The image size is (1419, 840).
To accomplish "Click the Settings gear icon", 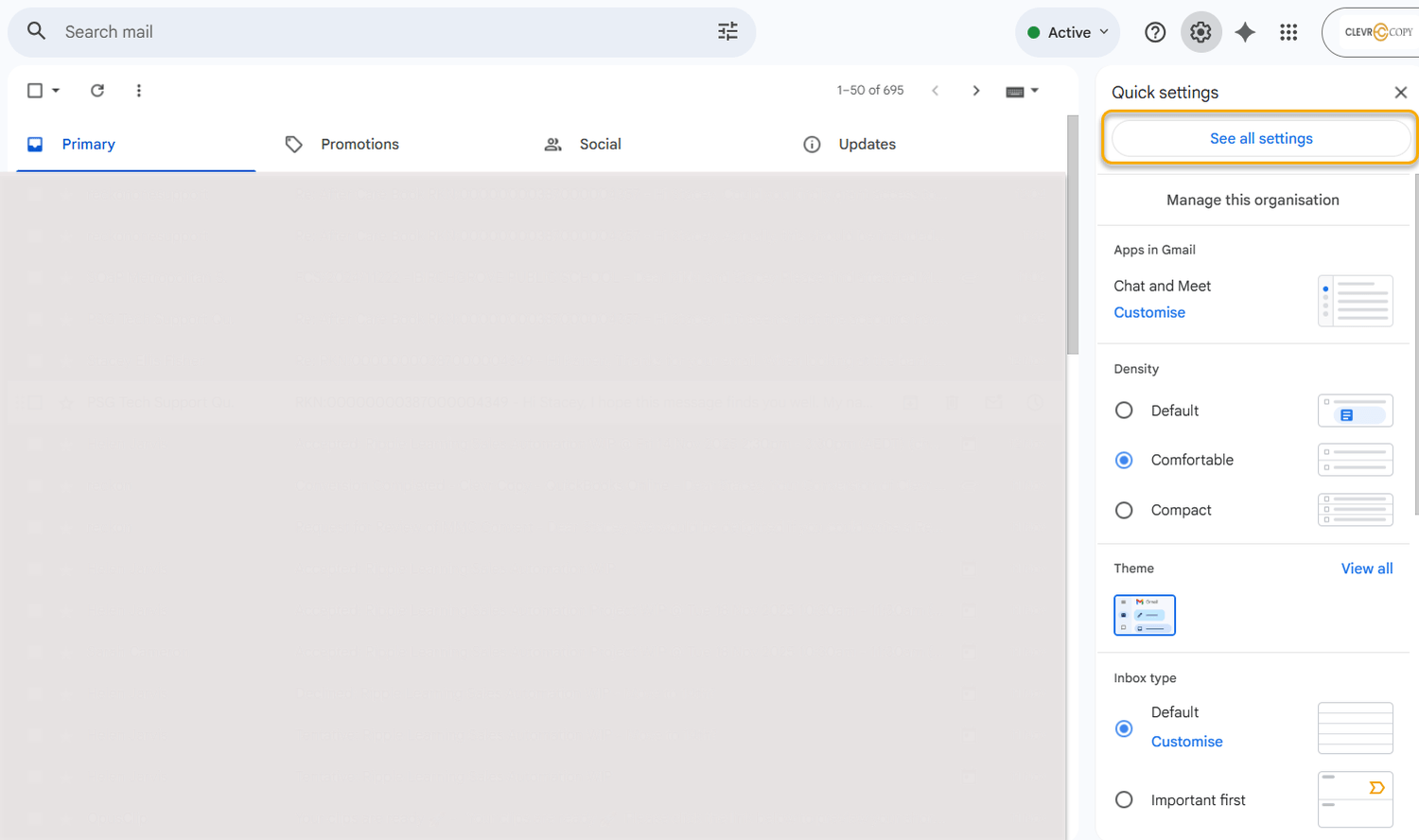I will (1200, 32).
